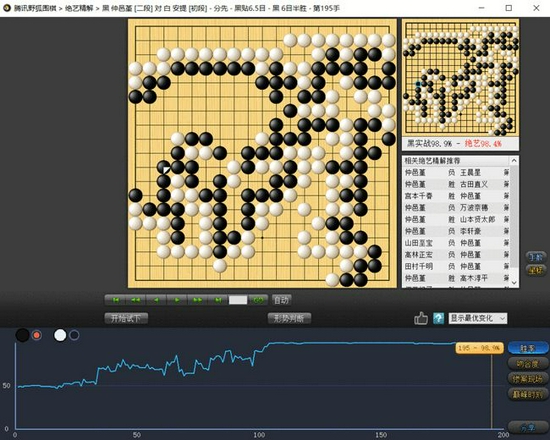Switch to the 巅峰时刻 tab

tap(528, 395)
